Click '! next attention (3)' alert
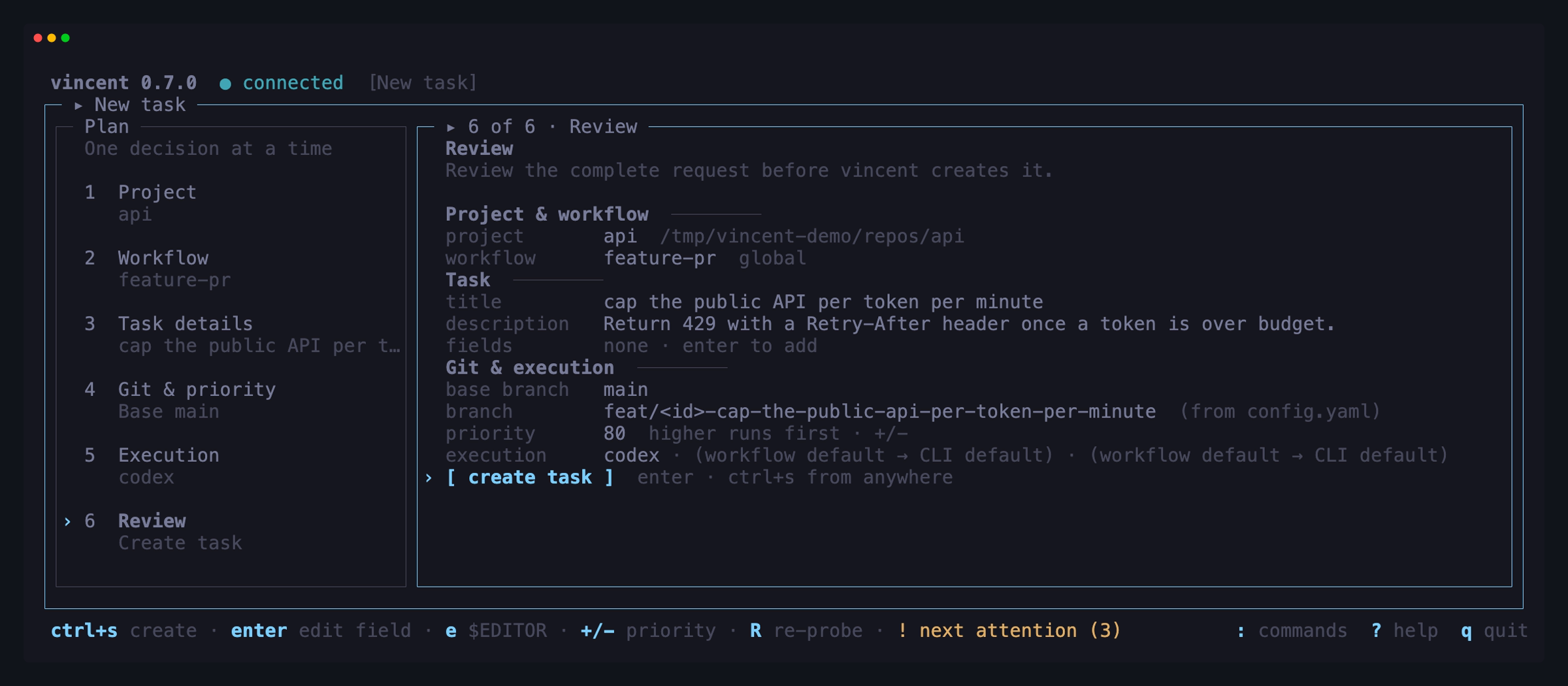Image resolution: width=1568 pixels, height=686 pixels. pos(1009,631)
